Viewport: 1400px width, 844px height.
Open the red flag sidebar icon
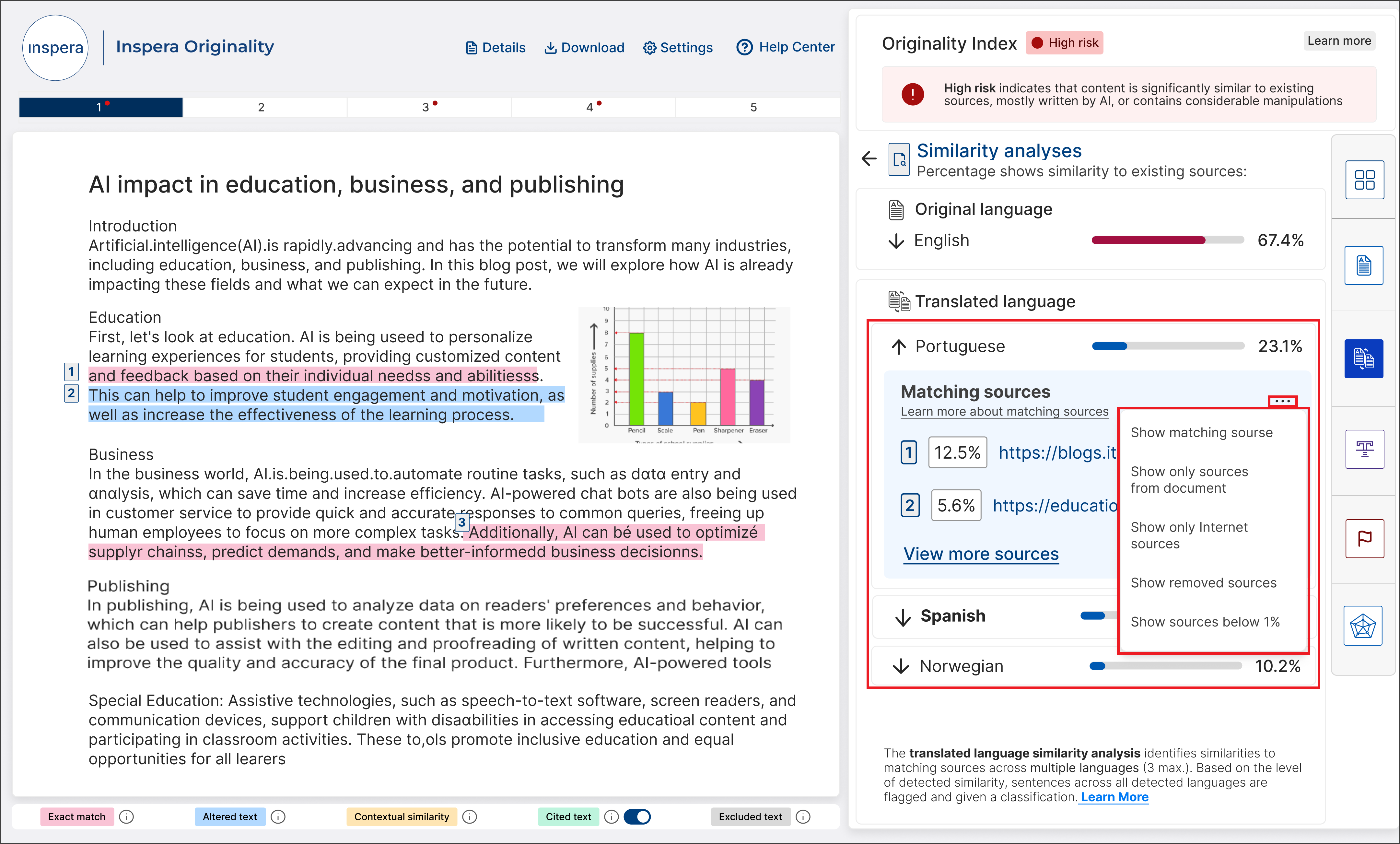pos(1364,538)
